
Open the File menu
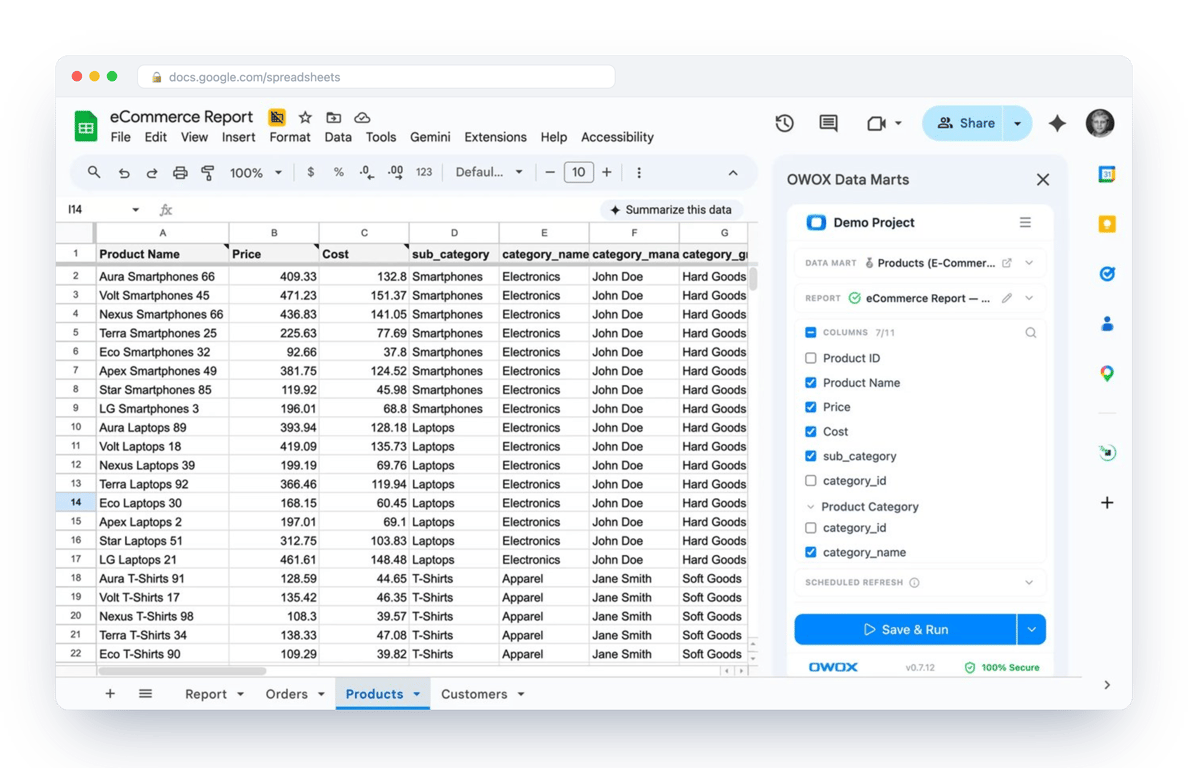tap(120, 137)
